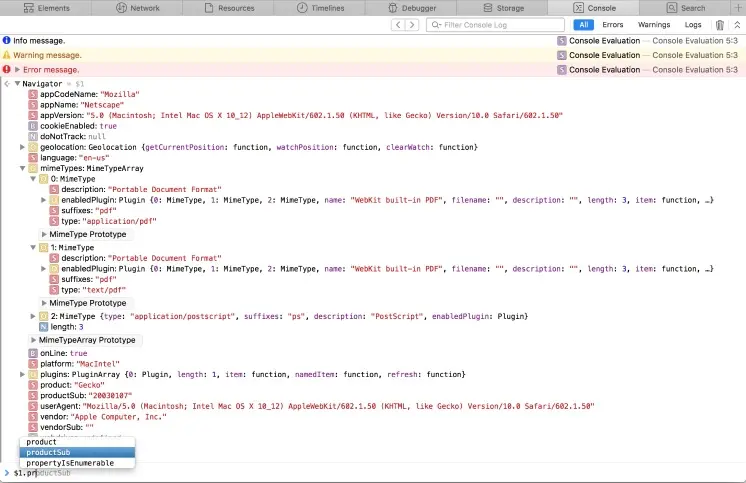This screenshot has width=746, height=483.
Task: Go to next console search result arrow
Action: pos(412,25)
